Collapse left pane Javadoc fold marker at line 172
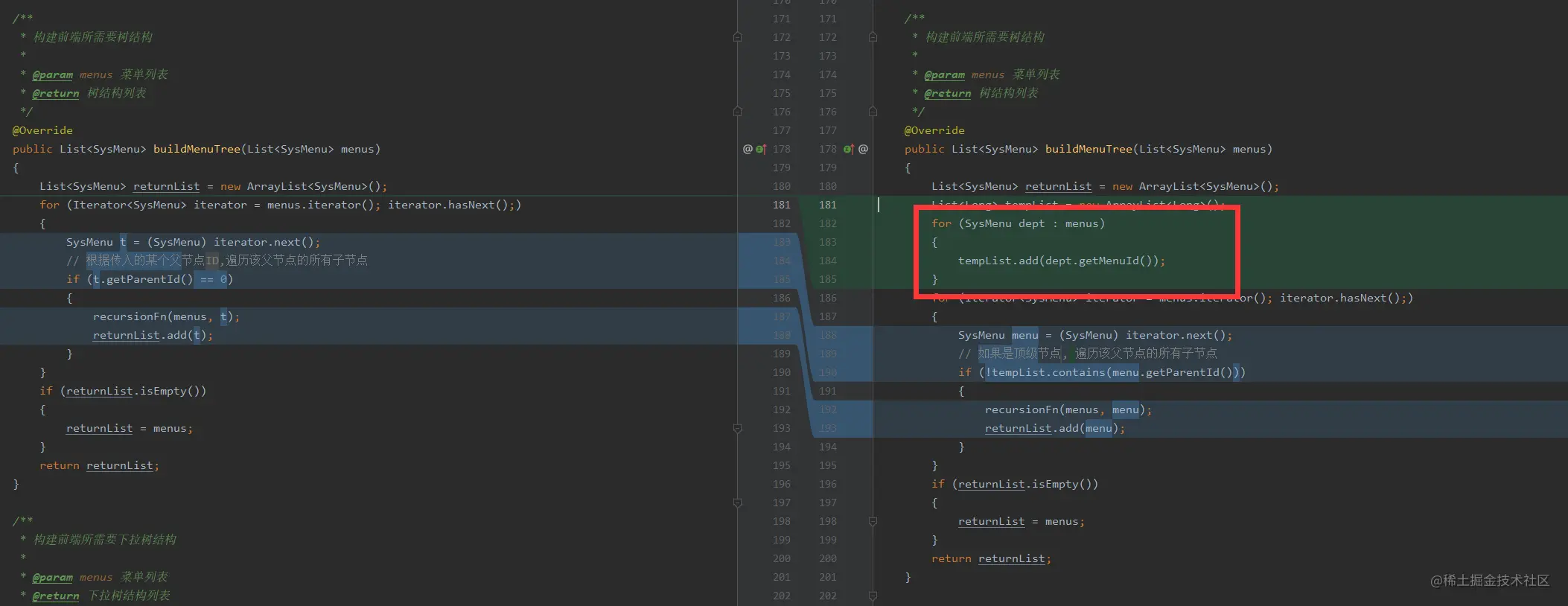The width and height of the screenshot is (1568, 606). click(737, 37)
